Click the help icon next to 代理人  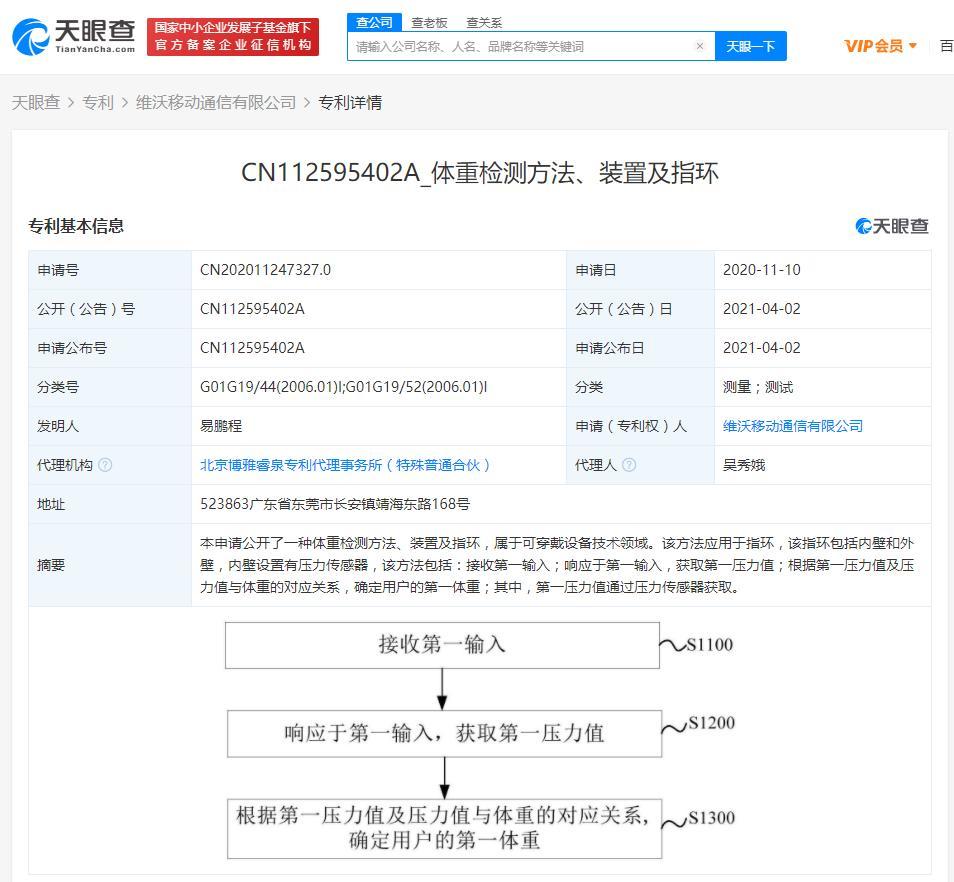tap(630, 465)
